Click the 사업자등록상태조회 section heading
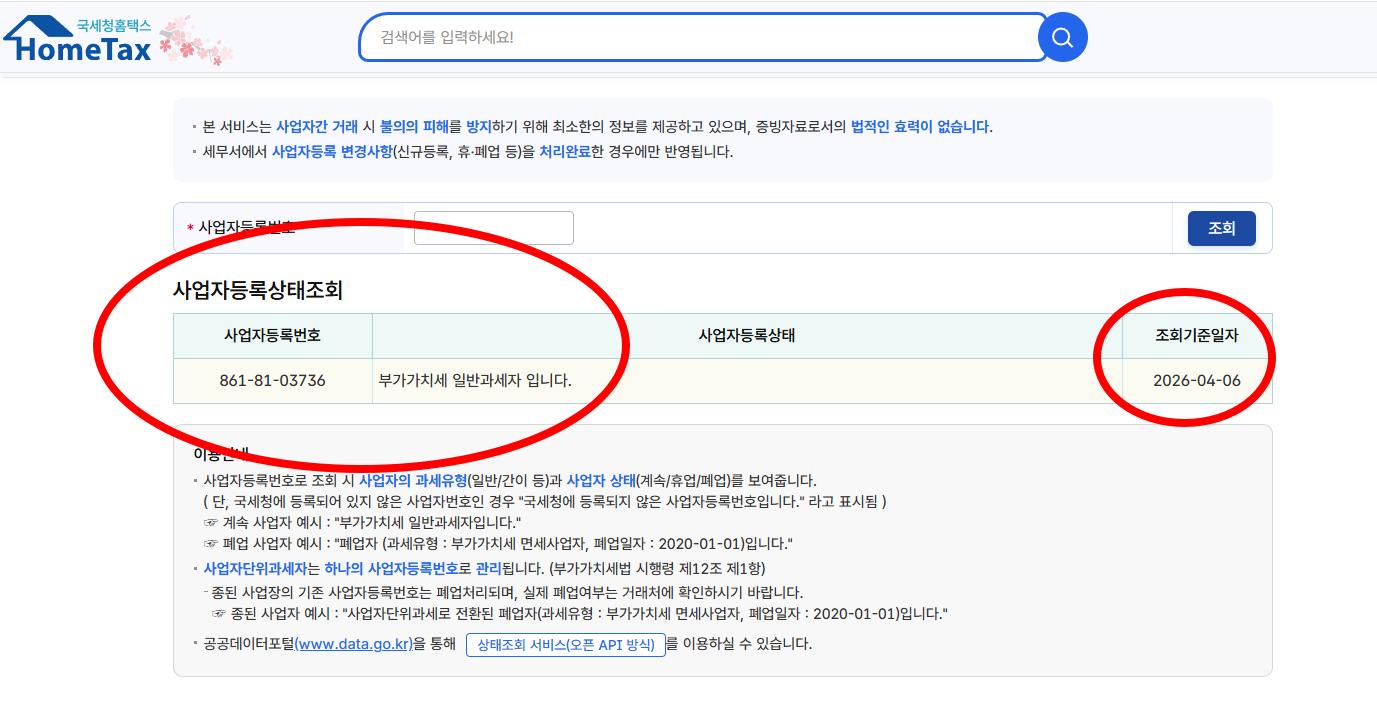This screenshot has width=1377, height=710. [258, 290]
